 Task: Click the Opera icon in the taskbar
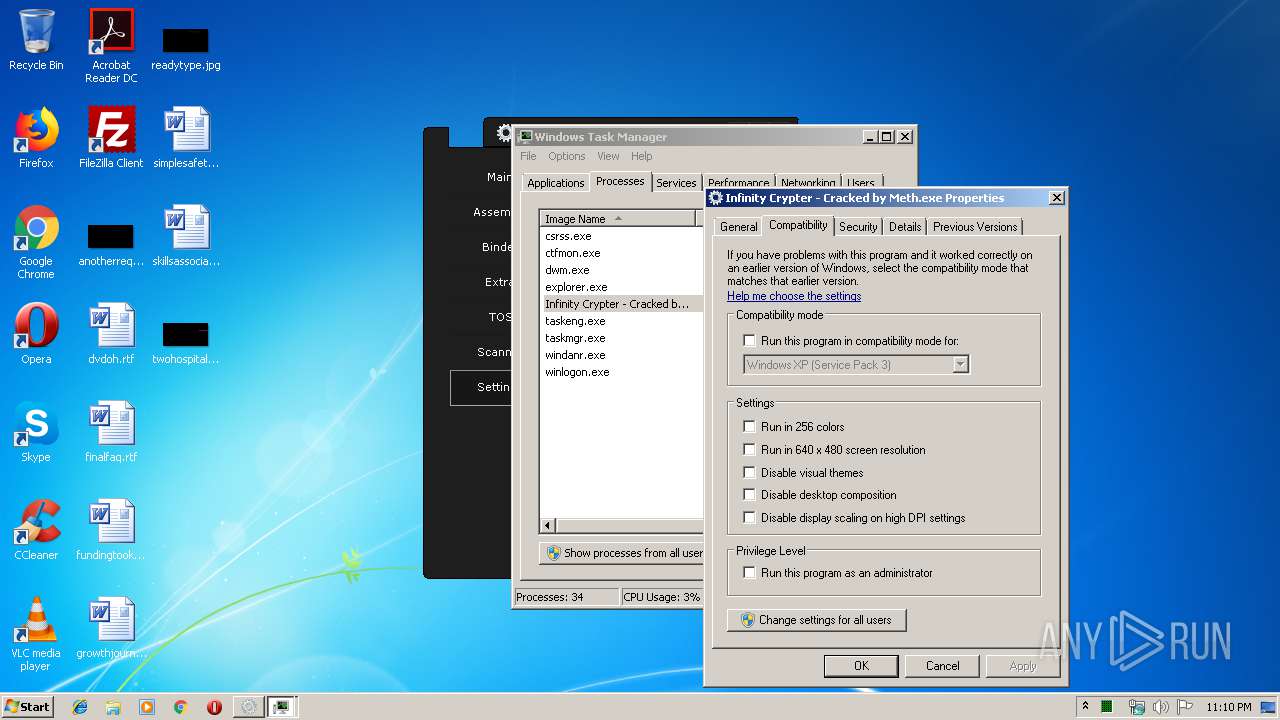214,707
